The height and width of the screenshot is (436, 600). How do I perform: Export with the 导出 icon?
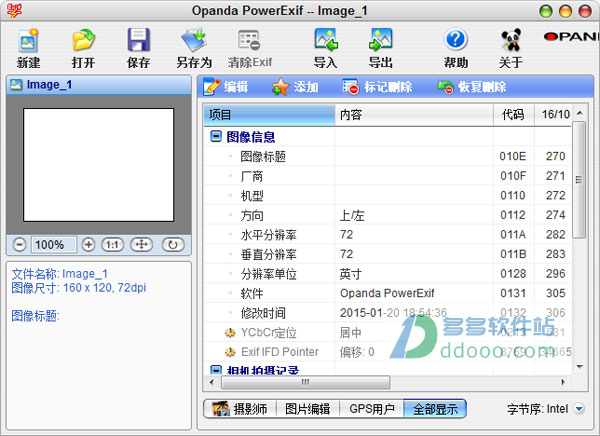click(380, 40)
